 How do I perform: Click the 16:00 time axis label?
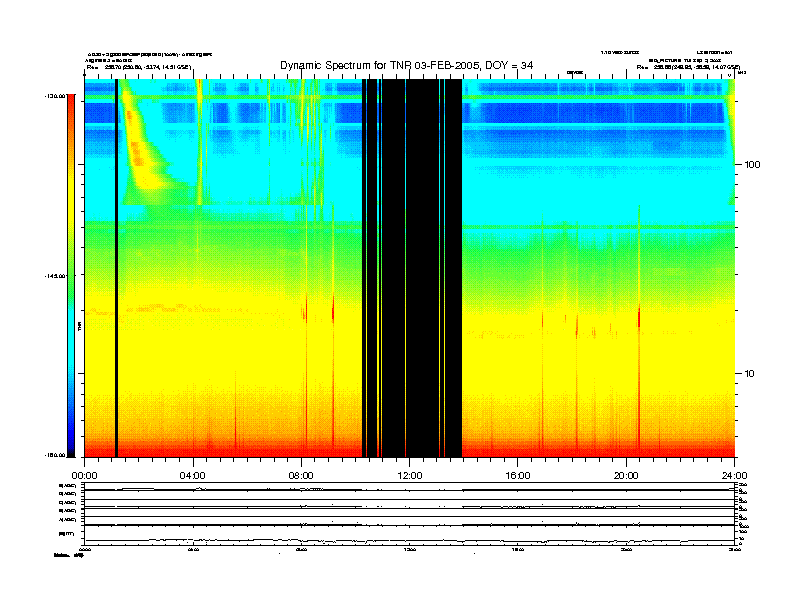coord(518,476)
